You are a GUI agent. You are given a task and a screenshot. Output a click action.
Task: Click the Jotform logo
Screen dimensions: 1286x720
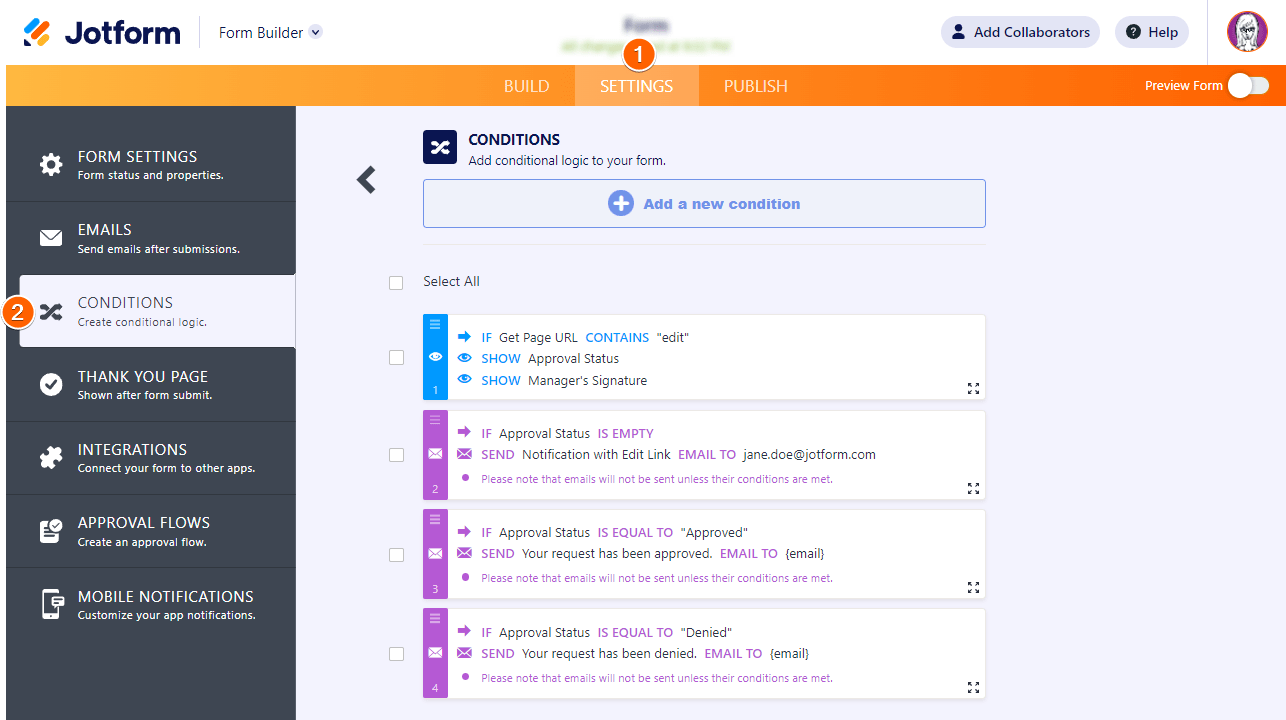[x=102, y=32]
